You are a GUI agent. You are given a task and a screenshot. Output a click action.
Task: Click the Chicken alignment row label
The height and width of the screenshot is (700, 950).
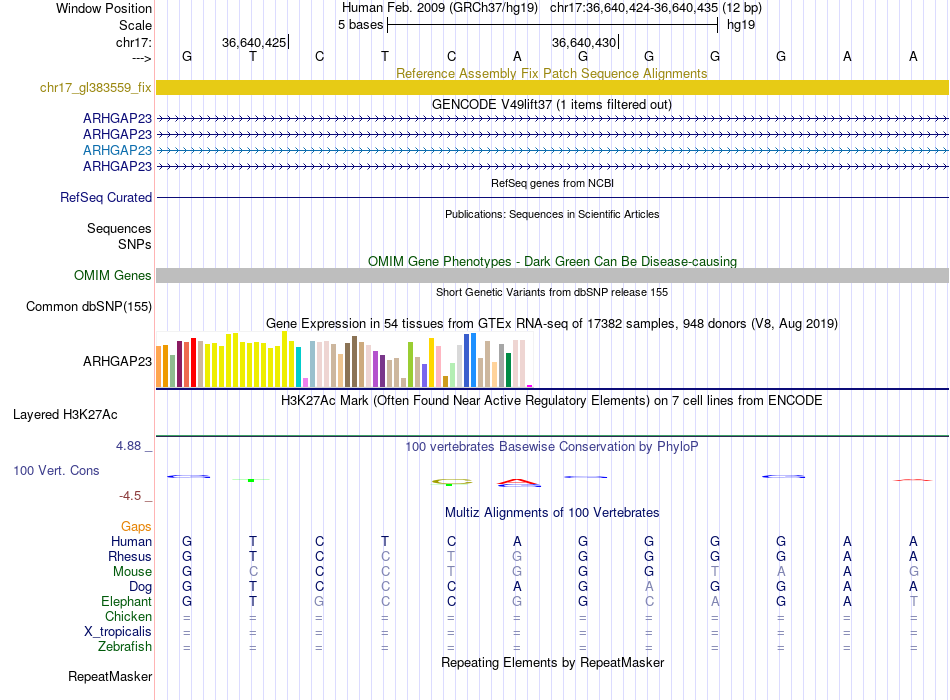point(128,616)
